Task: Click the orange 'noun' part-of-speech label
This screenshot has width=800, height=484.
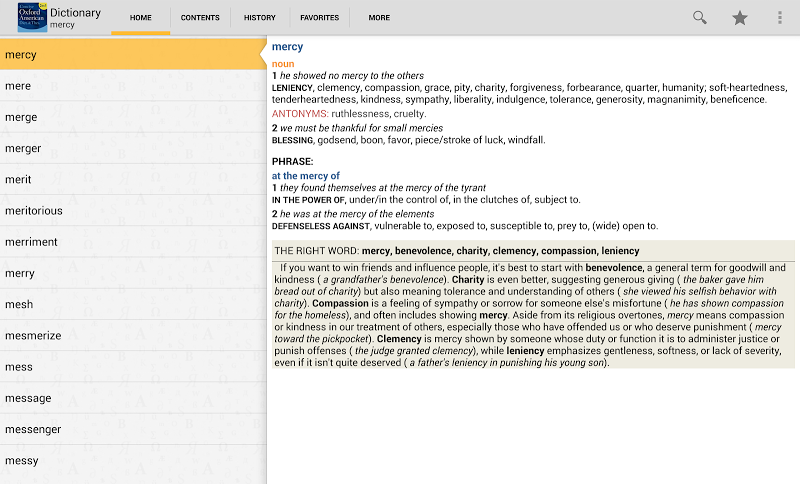Action: coord(283,64)
